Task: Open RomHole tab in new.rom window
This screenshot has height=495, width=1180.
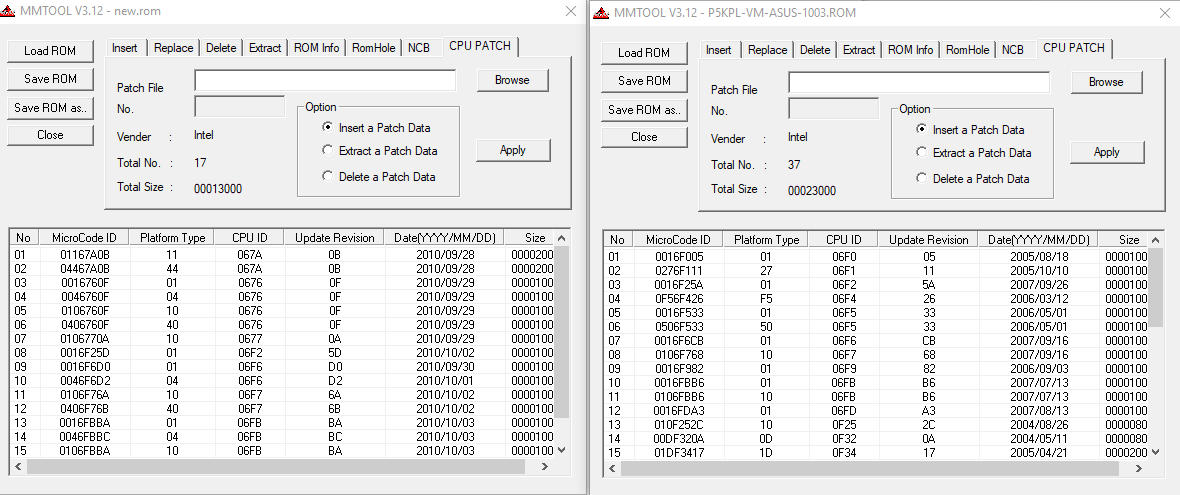Action: tap(373, 47)
